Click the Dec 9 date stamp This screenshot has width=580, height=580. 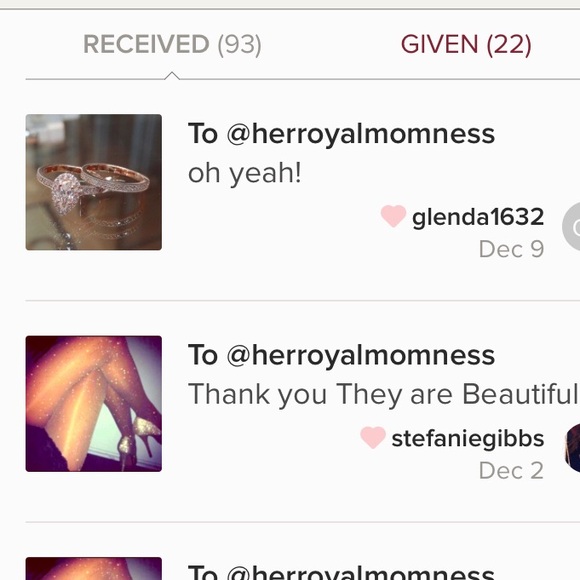[x=511, y=249]
